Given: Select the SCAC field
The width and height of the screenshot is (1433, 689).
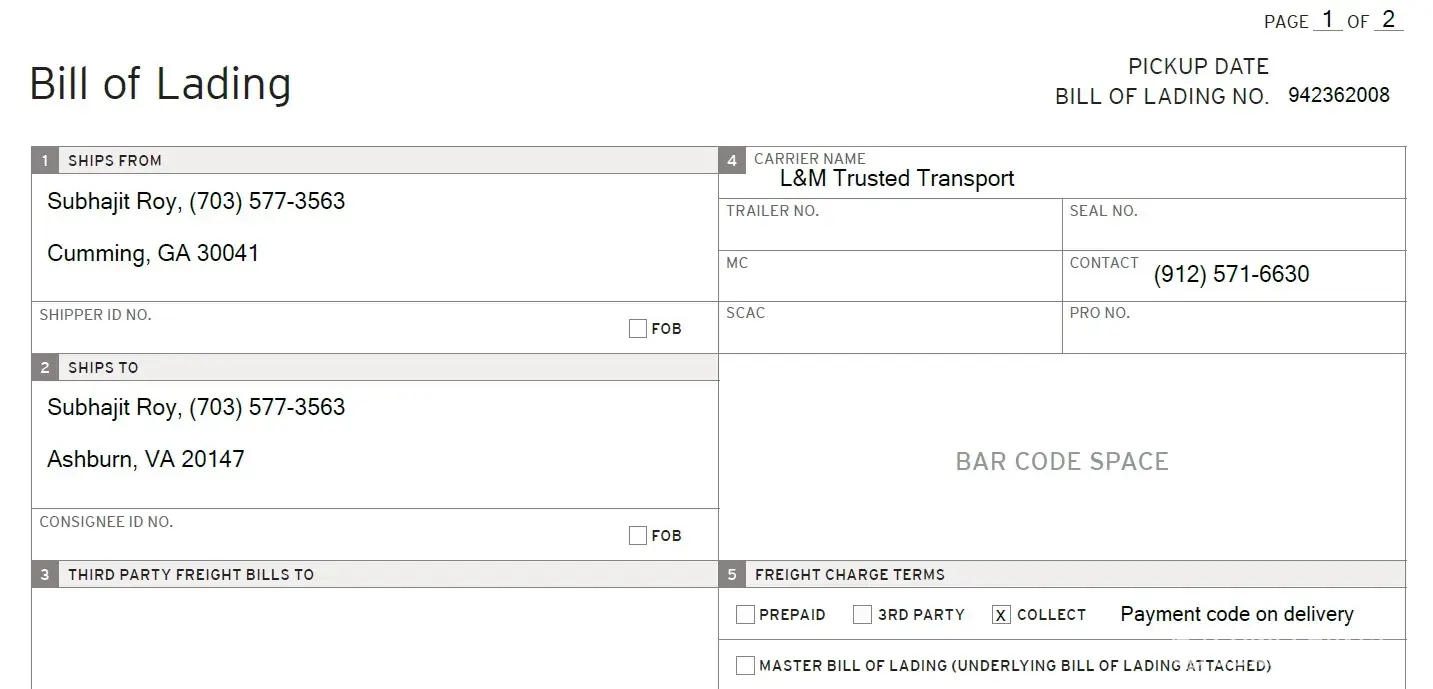Looking at the screenshot, I should click(890, 334).
